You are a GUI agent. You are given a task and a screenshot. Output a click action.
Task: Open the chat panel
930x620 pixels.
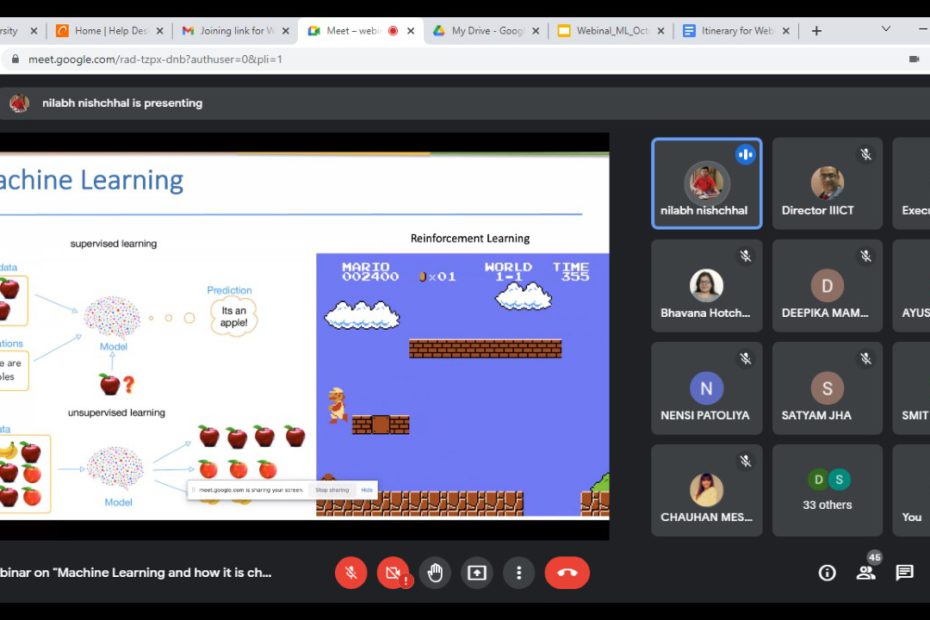tap(905, 573)
